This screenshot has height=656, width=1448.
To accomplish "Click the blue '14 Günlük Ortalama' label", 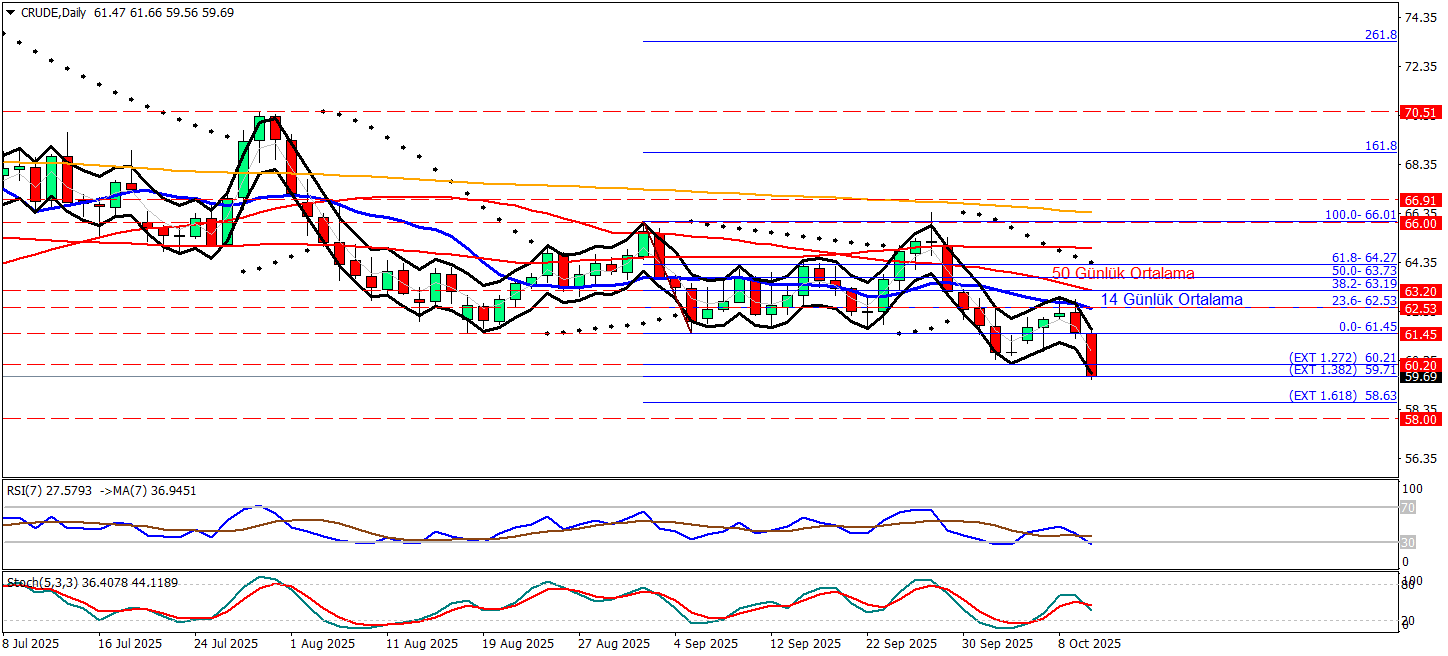I will pos(1171,299).
